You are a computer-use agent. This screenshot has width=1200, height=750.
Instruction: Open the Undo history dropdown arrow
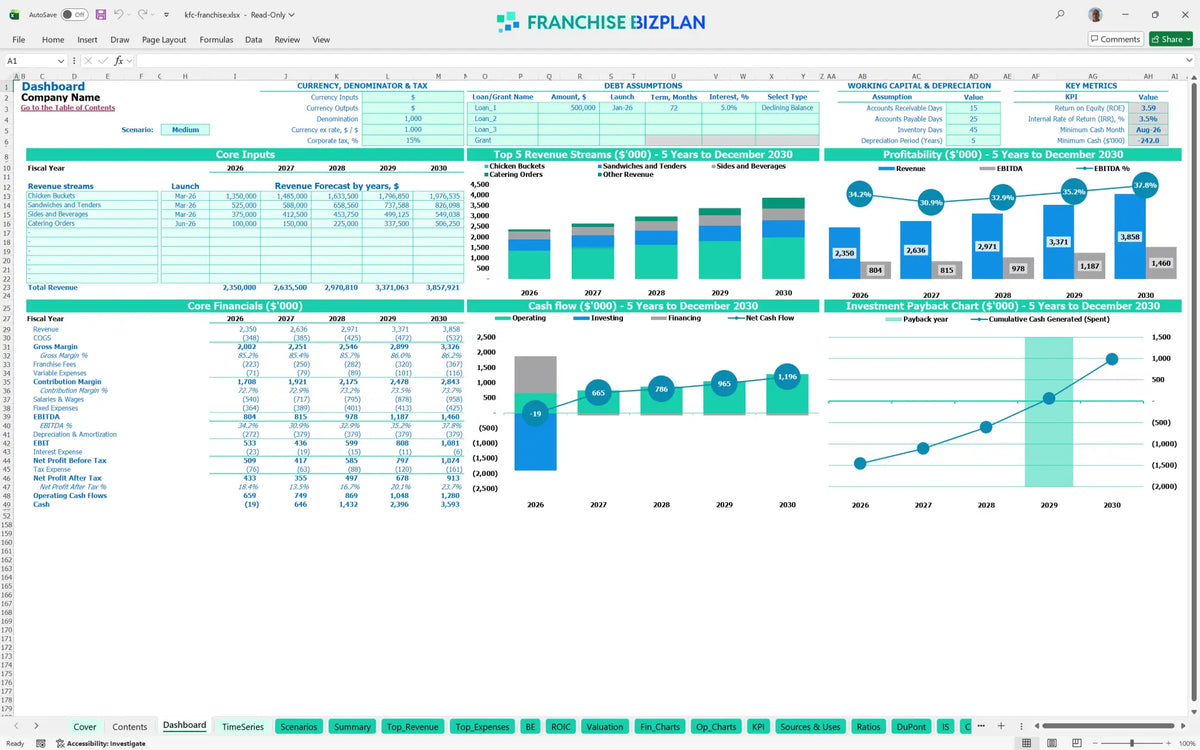pos(130,15)
